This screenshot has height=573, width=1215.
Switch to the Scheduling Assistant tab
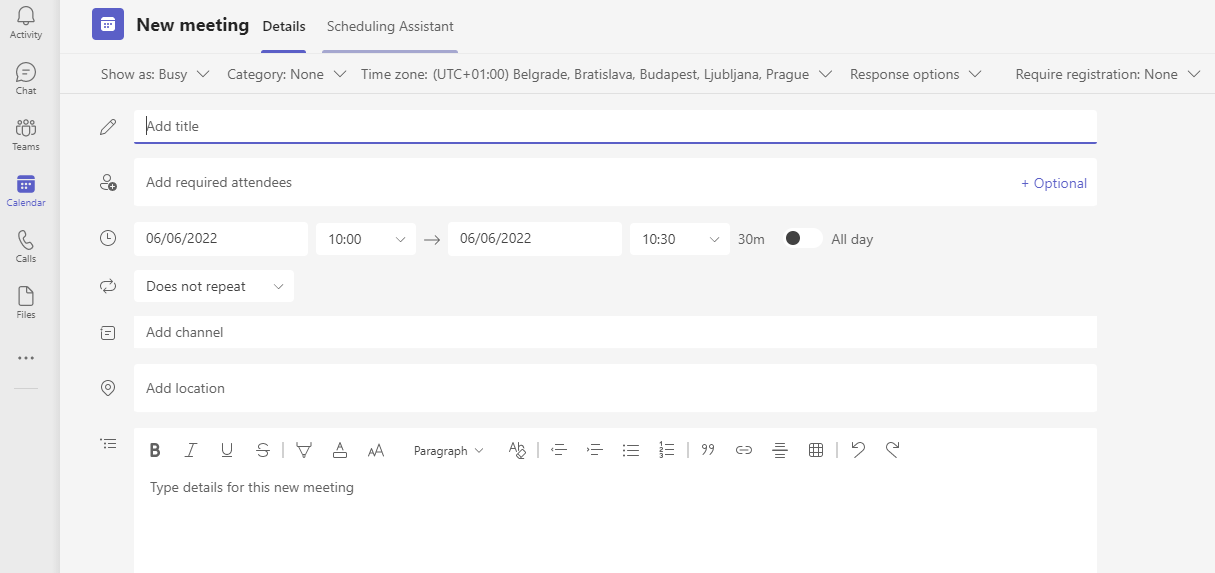pos(390,27)
